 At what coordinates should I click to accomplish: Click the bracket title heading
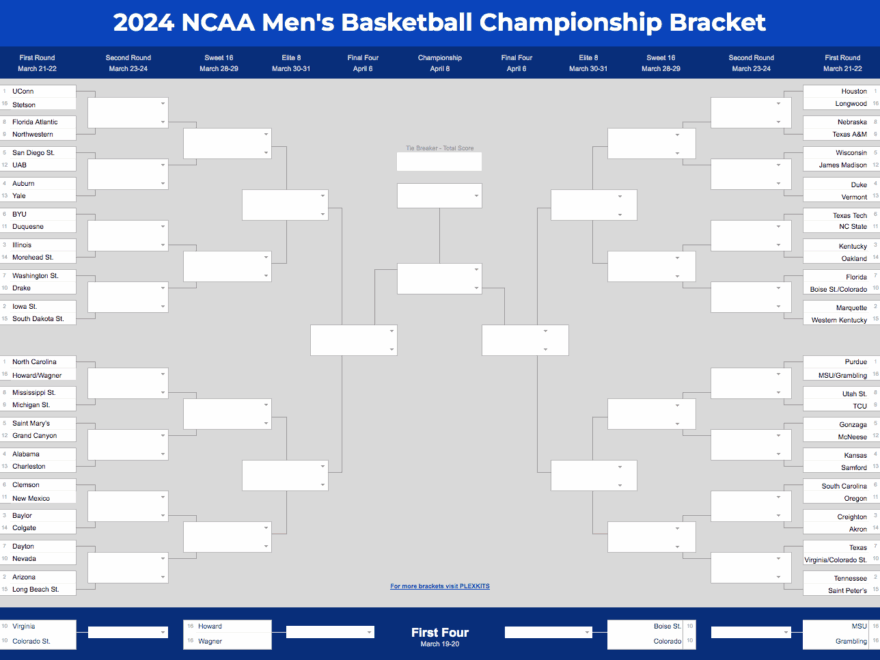point(439,23)
